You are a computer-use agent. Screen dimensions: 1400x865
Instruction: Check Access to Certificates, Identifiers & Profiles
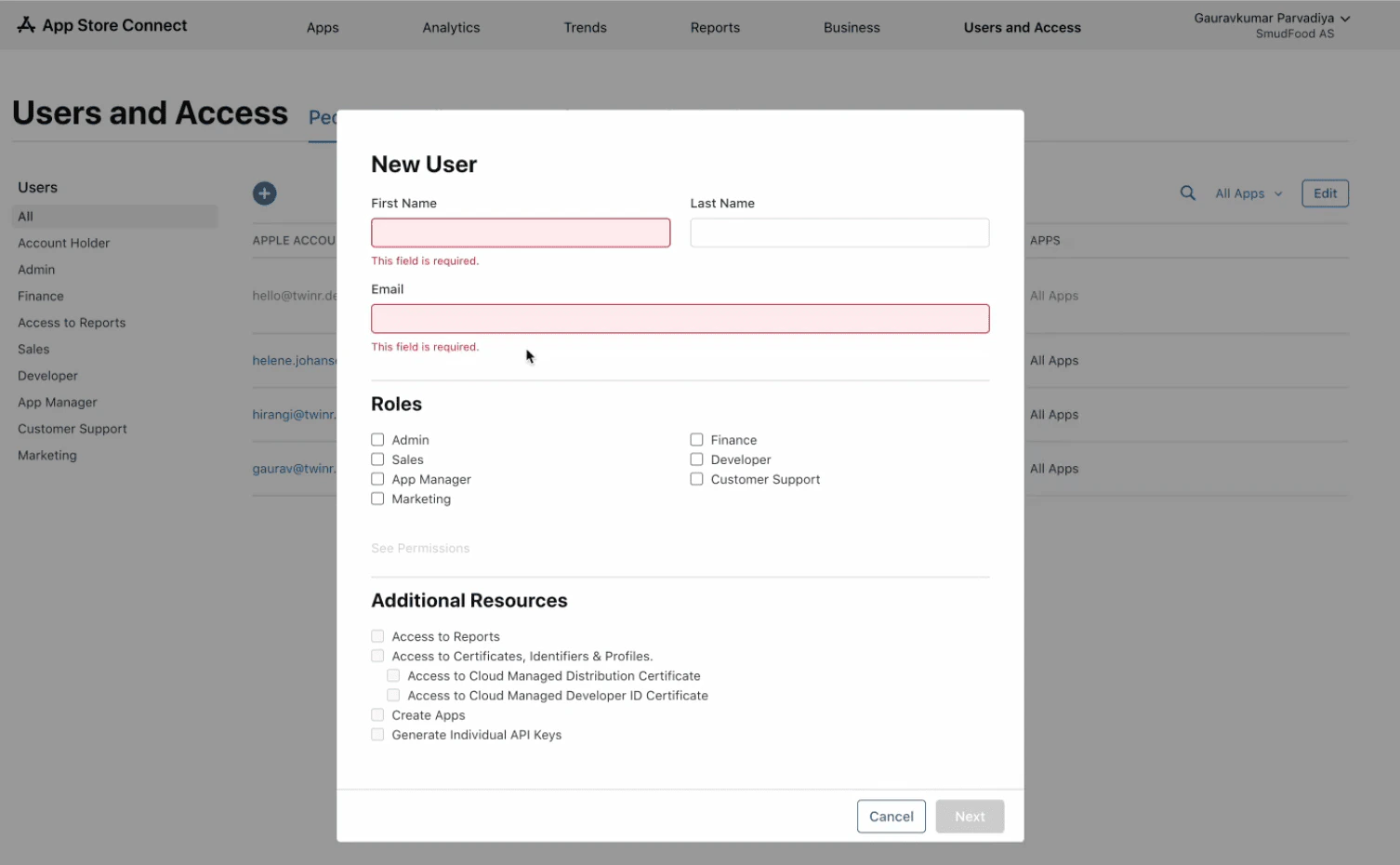pyautogui.click(x=377, y=656)
